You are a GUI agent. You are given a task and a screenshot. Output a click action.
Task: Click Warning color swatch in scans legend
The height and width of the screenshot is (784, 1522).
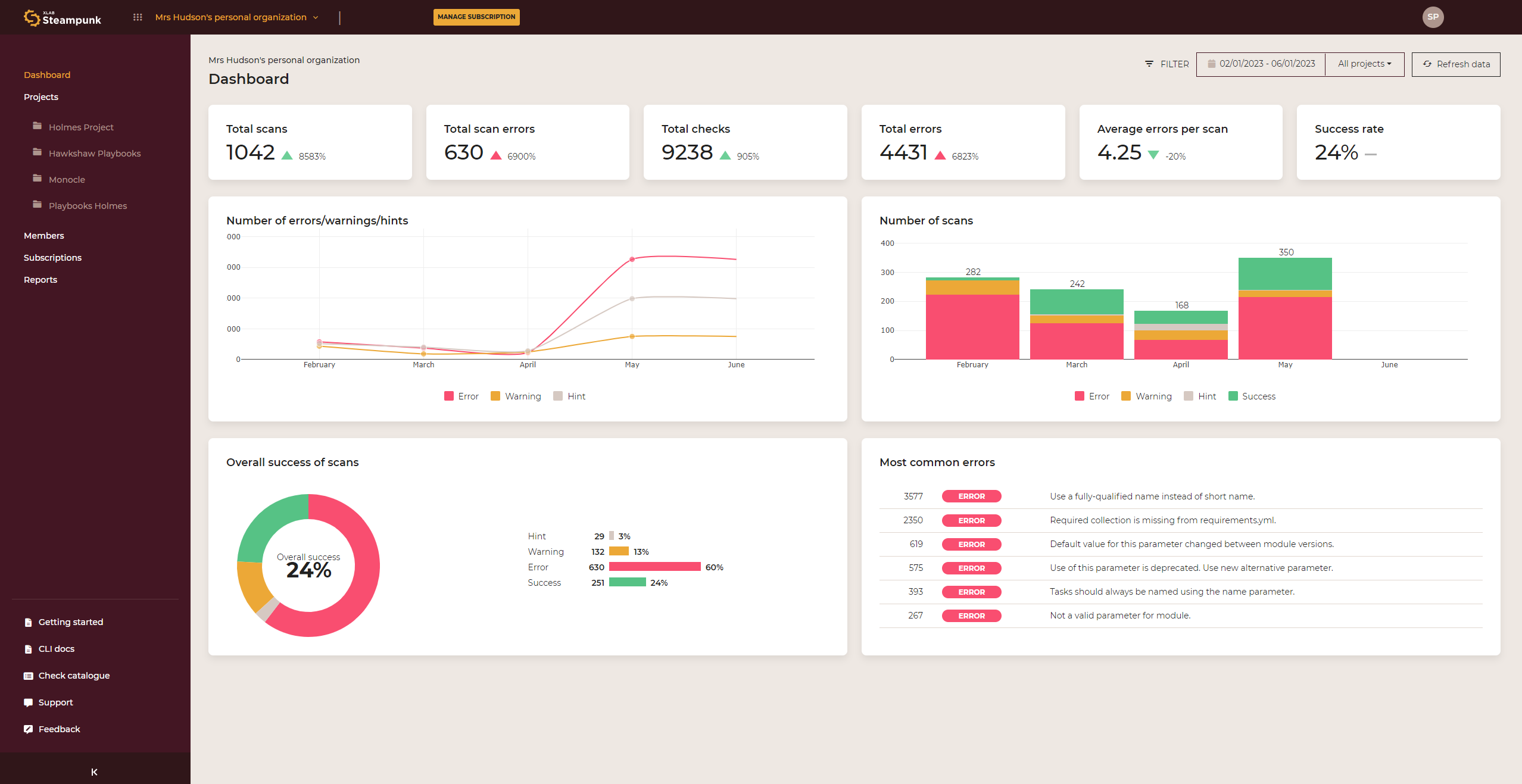1126,396
